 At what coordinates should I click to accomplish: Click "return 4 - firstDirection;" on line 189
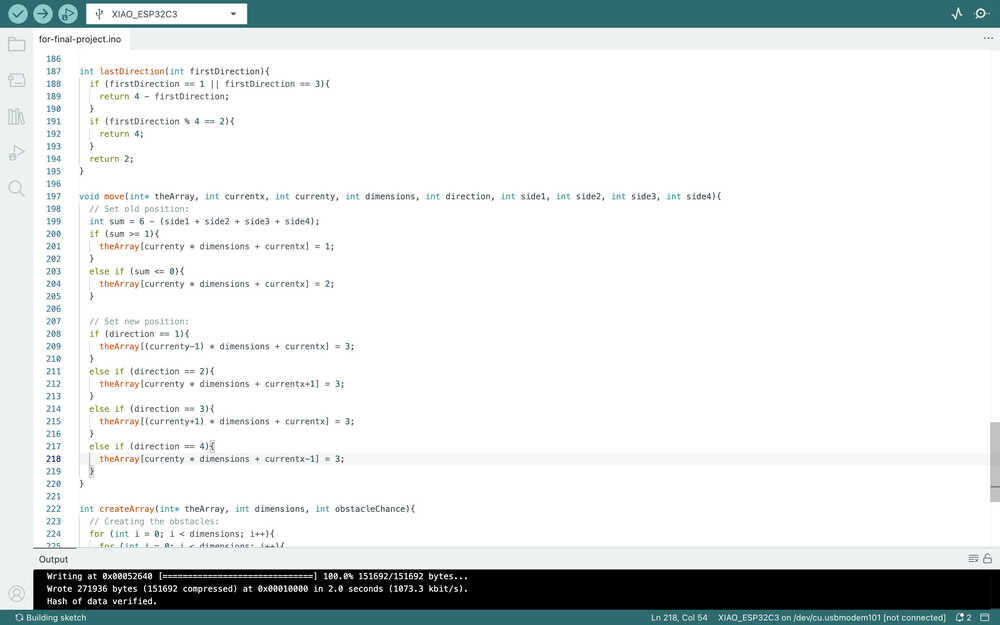click(164, 96)
